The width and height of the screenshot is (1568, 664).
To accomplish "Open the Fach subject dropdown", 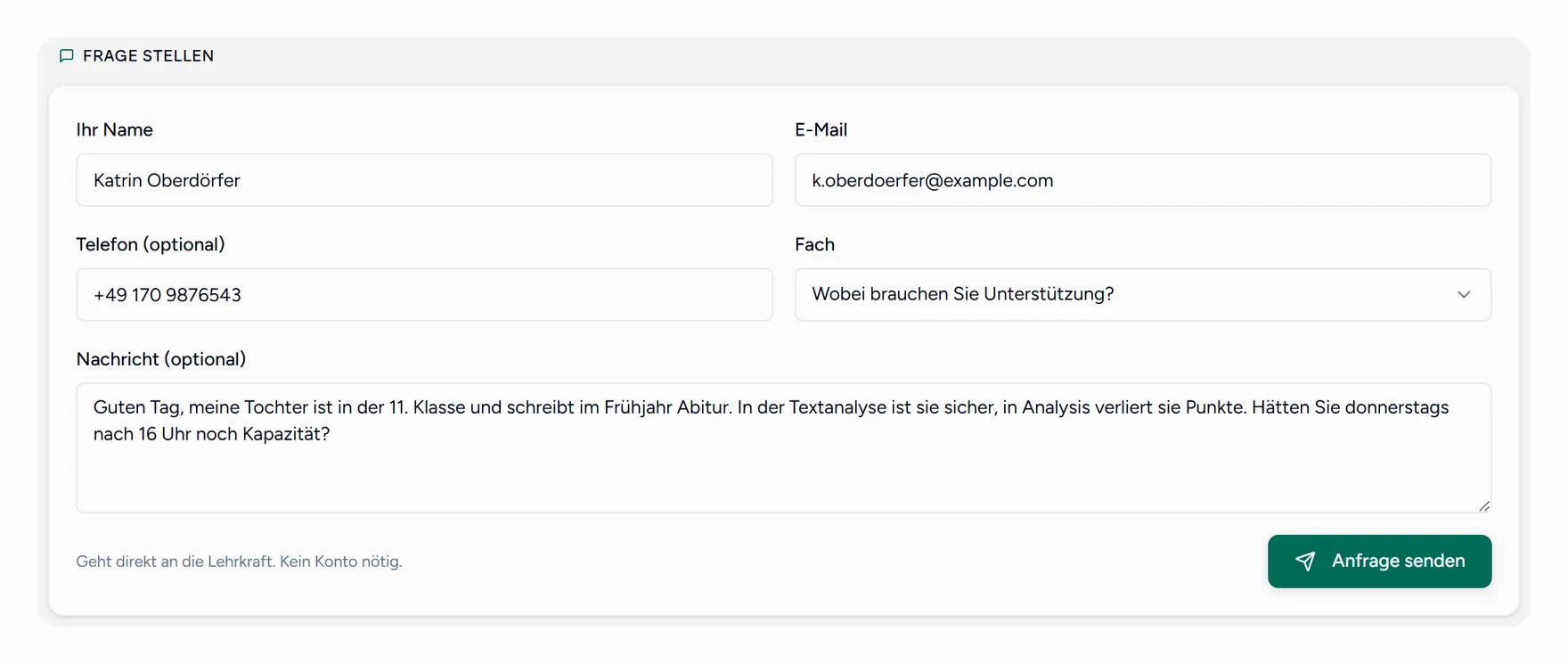I will (1143, 294).
